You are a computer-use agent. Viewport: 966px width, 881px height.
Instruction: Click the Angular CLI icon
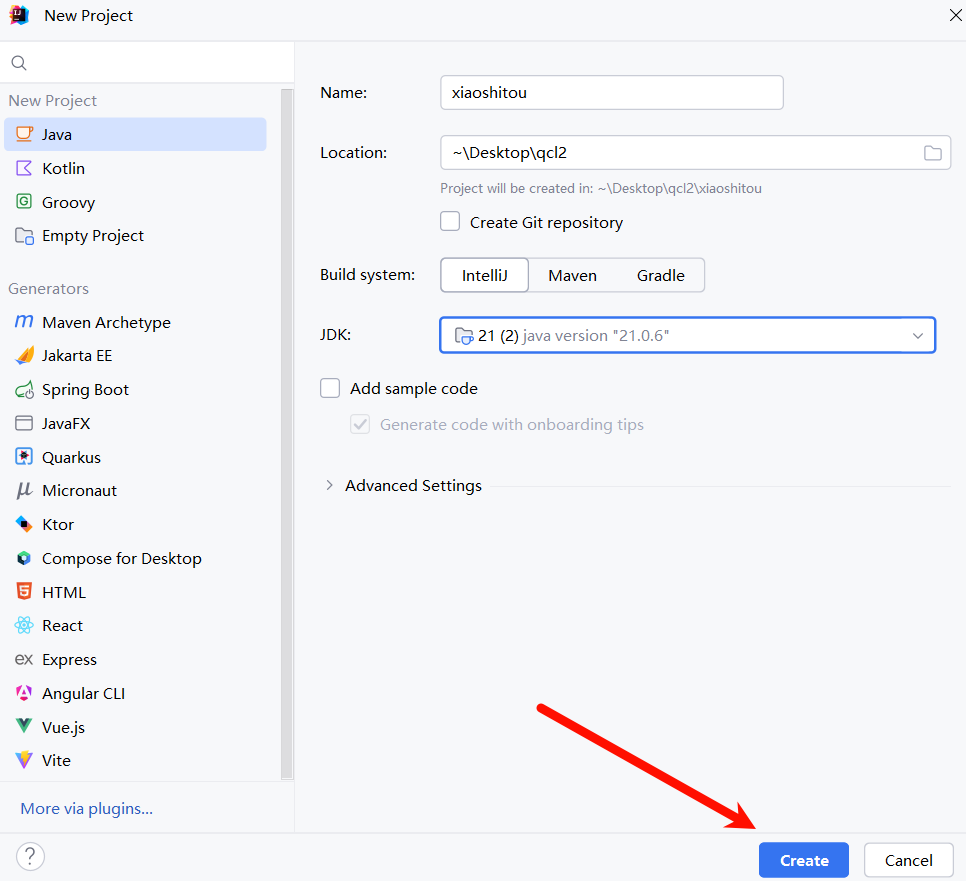(23, 693)
